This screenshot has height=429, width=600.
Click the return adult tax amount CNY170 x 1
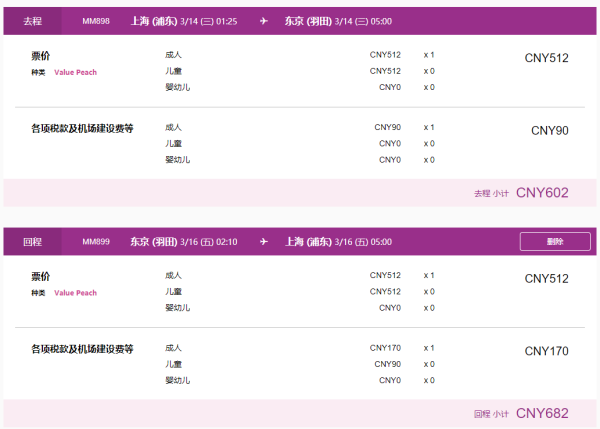click(385, 348)
